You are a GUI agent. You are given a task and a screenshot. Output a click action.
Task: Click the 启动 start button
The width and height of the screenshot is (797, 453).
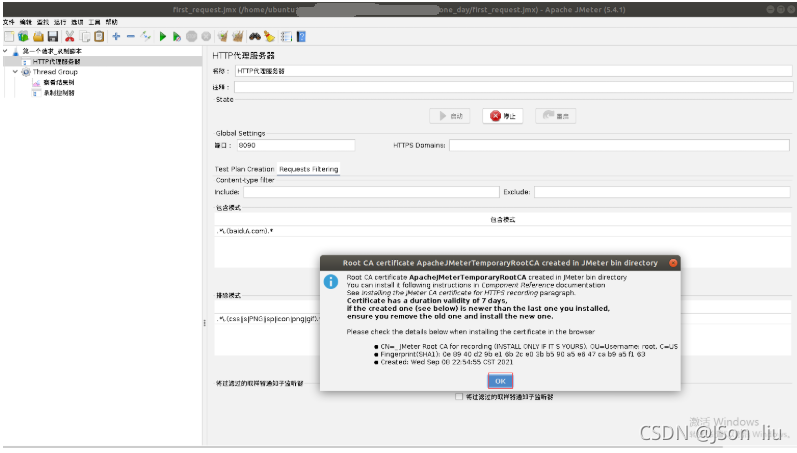coord(450,116)
